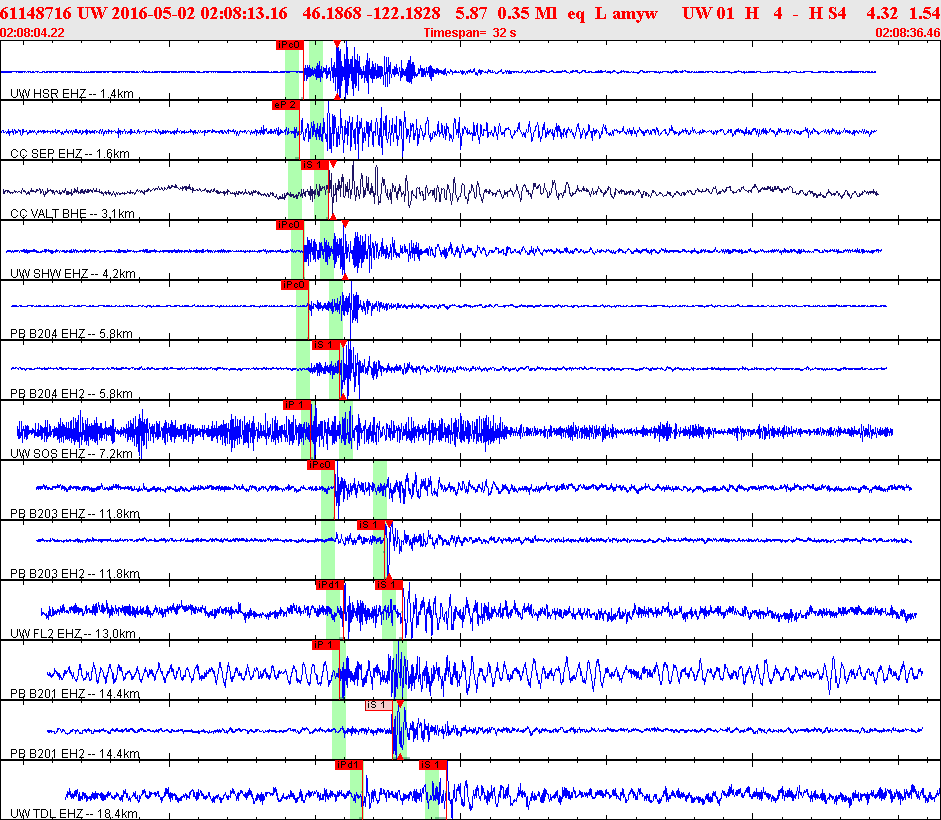
Task: Click the UW SHW EHZ -- 4.2km station label
Action: tap(73, 274)
